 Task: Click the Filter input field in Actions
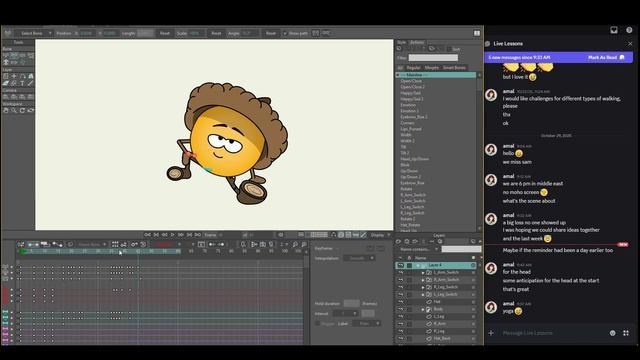(433, 58)
